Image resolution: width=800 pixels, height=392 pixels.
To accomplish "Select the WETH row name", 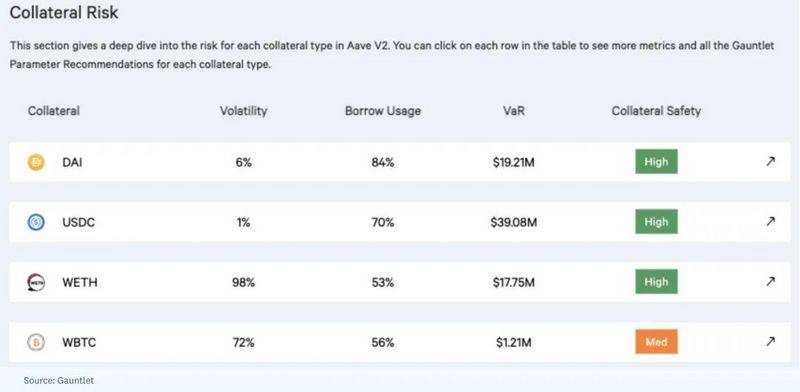I will point(80,282).
